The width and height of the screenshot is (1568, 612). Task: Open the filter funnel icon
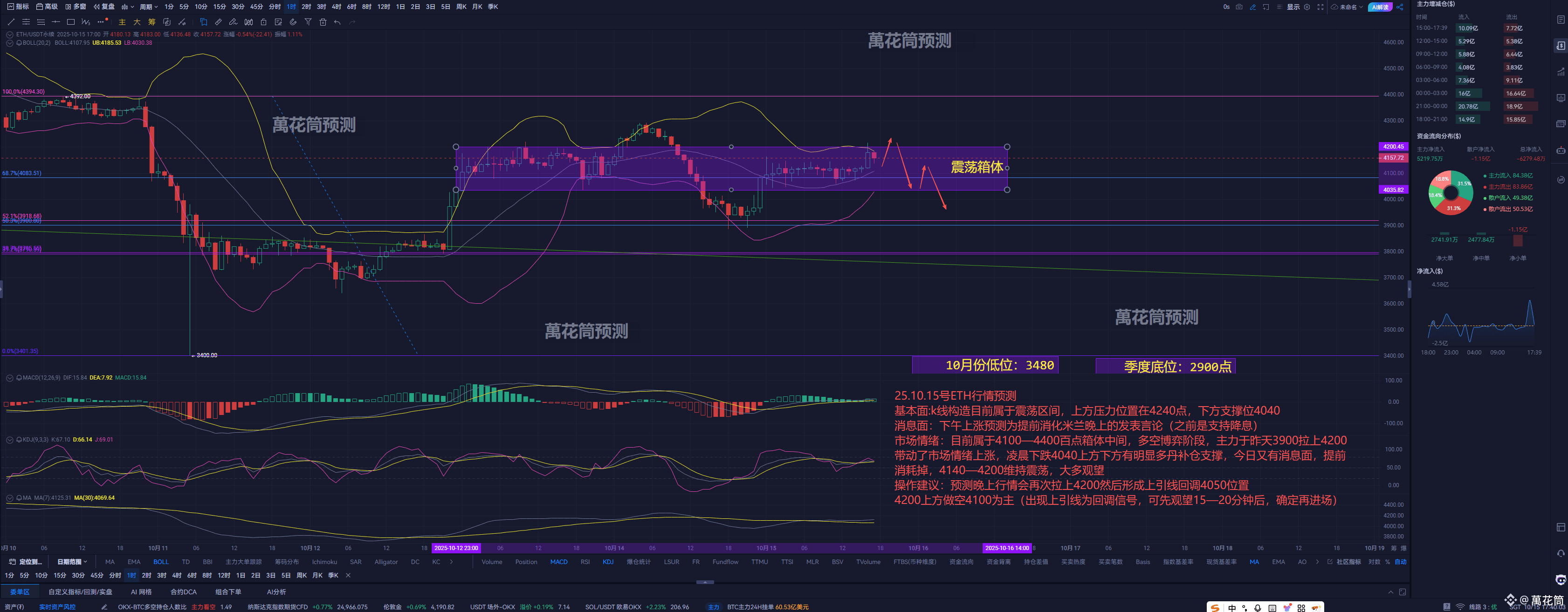pyautogui.click(x=308, y=22)
